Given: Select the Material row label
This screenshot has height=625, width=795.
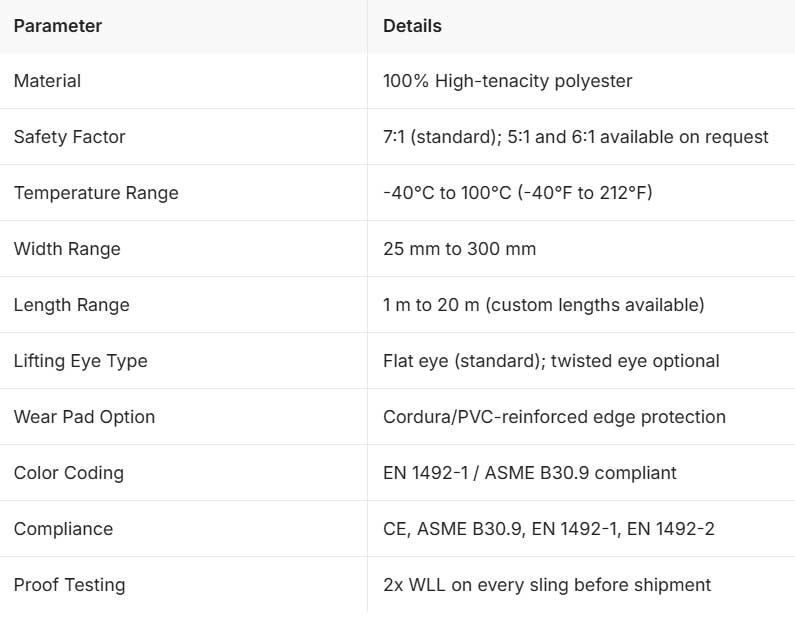Looking at the screenshot, I should pos(47,81).
